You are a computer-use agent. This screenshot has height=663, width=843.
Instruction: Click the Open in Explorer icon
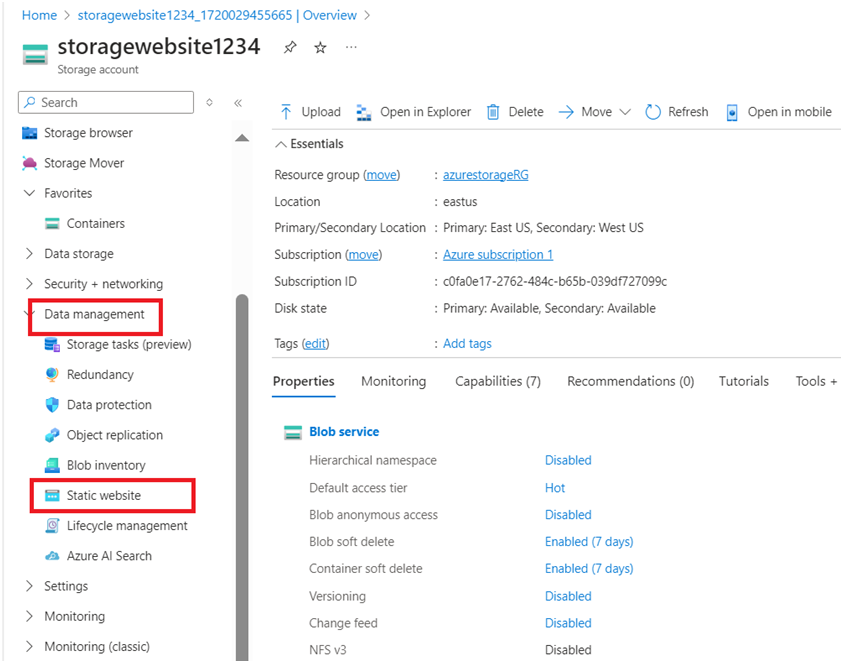click(x=364, y=112)
